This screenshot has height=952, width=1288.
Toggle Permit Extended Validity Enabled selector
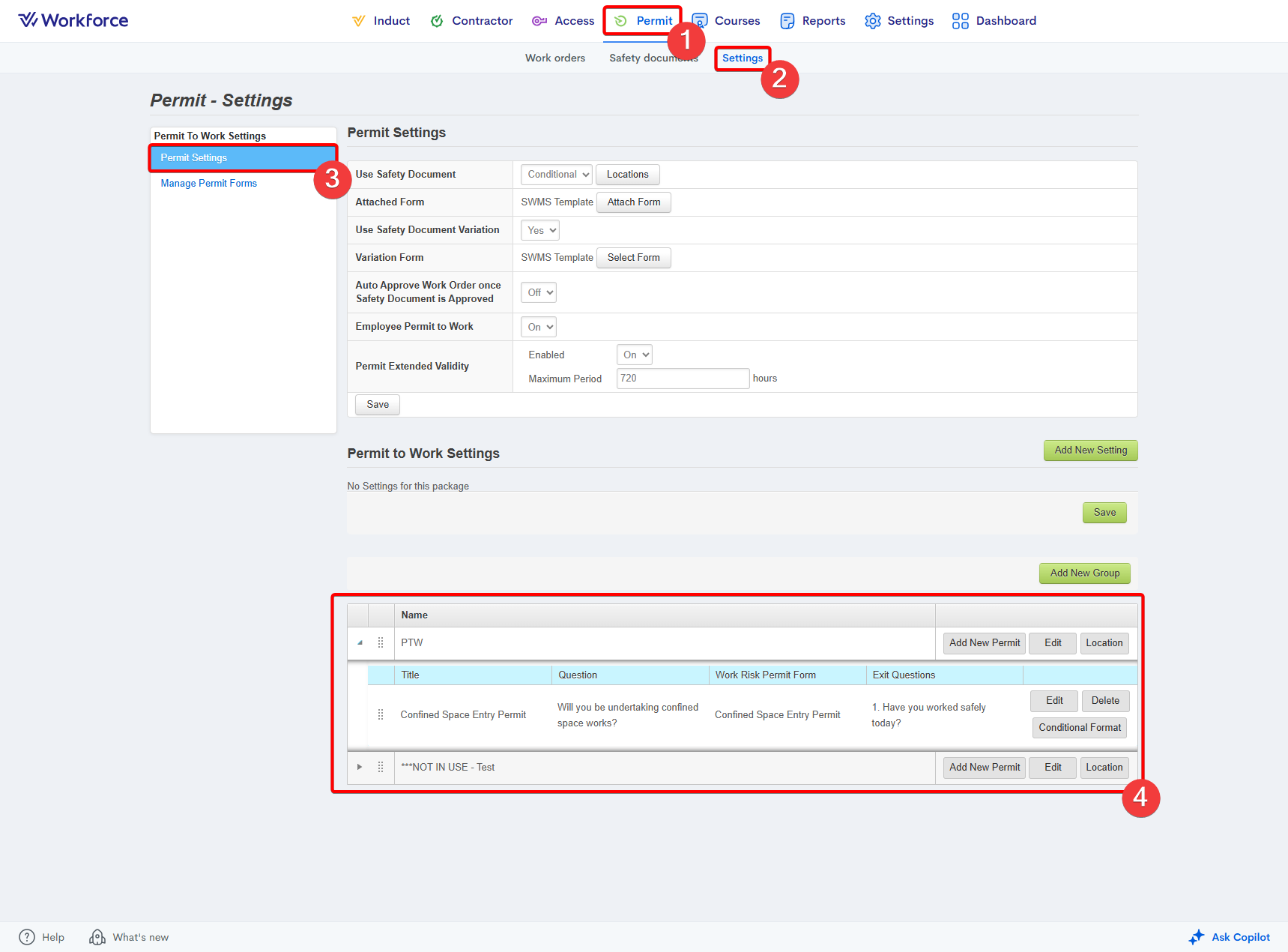tap(634, 355)
